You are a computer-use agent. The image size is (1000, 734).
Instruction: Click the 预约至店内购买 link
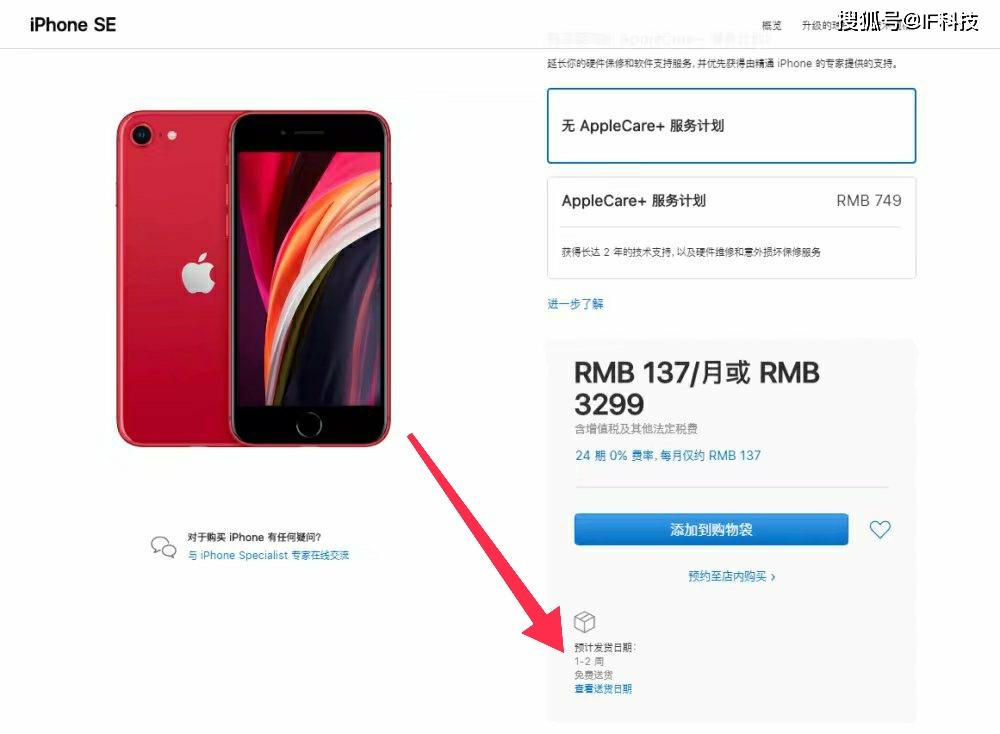[727, 576]
